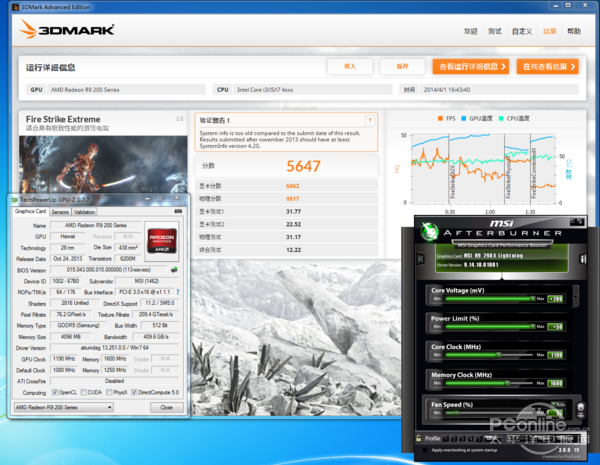Expand the Core Voltage options arrow in Afterburner
600x465 pixels.
pos(576,296)
